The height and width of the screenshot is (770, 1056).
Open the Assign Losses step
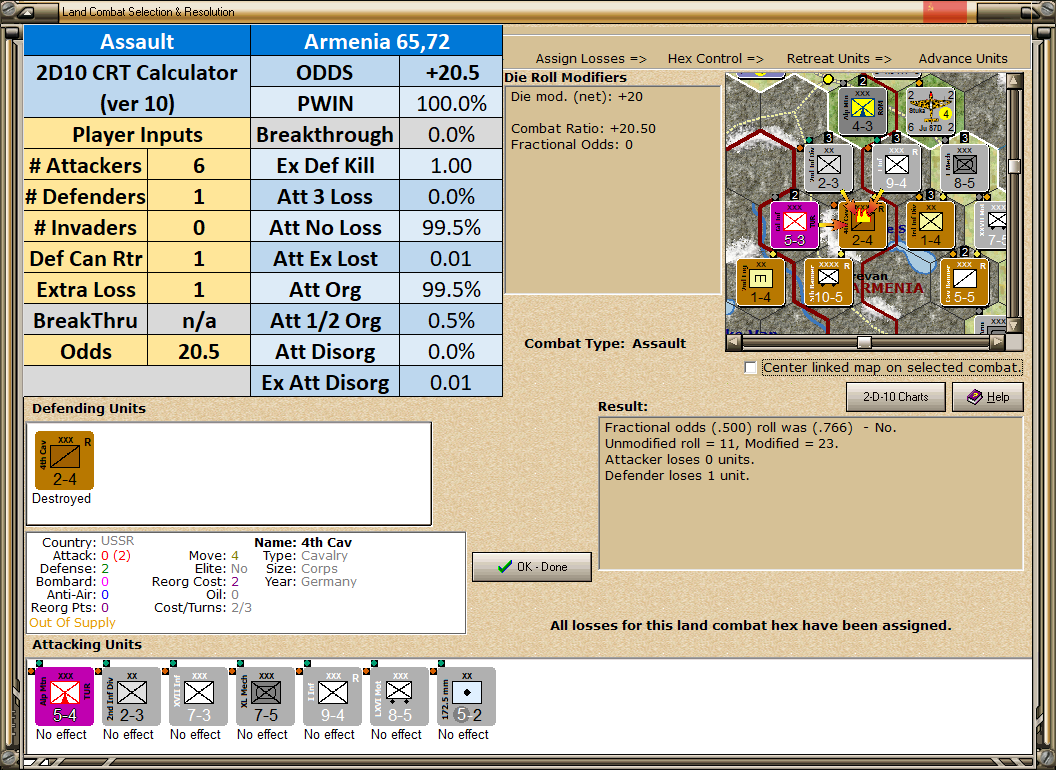pyautogui.click(x=591, y=59)
